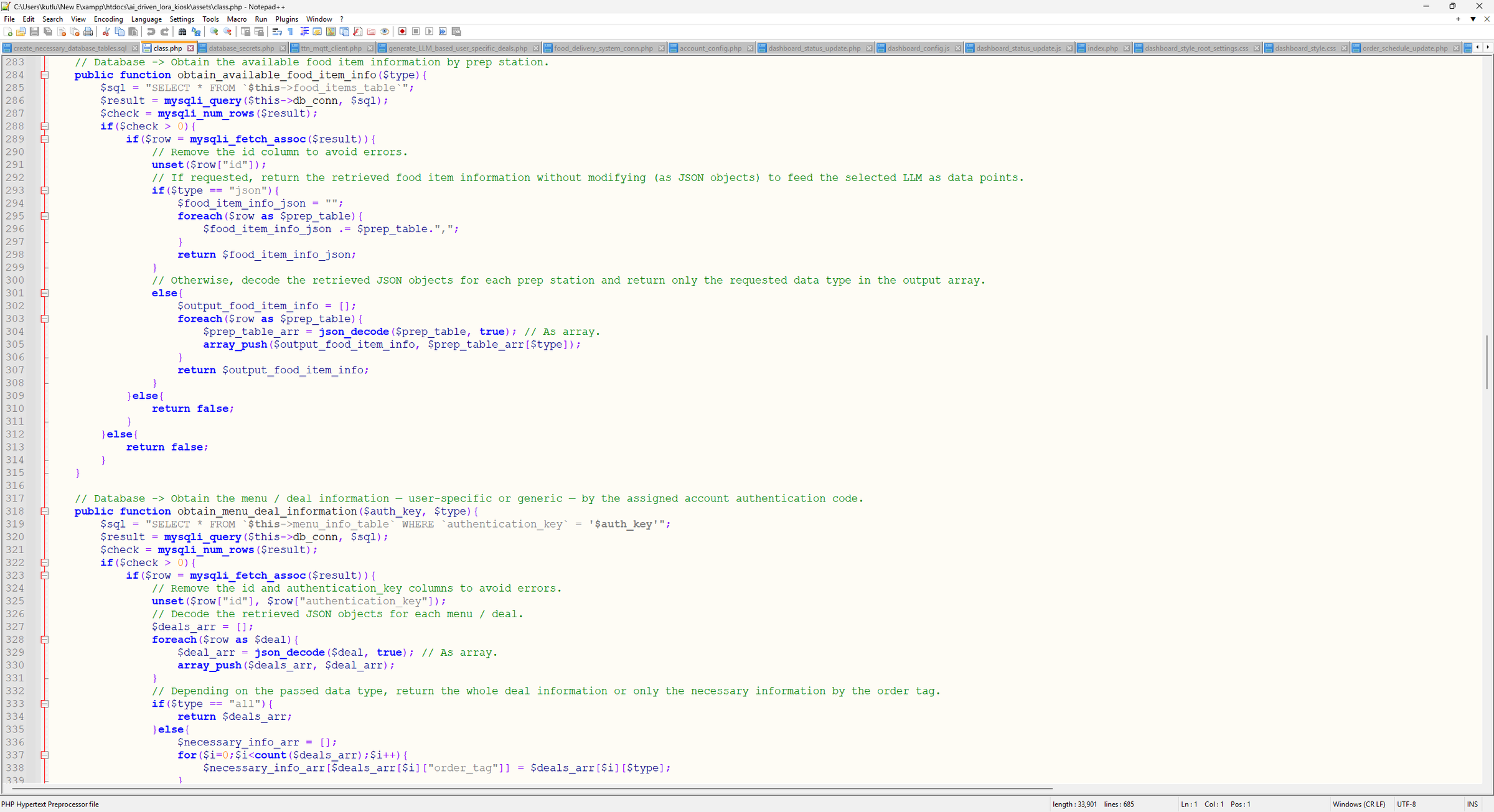Screen dimensions: 1494x812
Task: Toggle the indent guide toolbar icon
Action: (304, 32)
